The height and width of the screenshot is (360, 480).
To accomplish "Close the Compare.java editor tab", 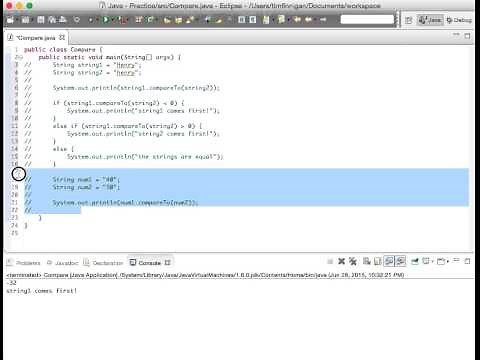I will tap(62, 37).
